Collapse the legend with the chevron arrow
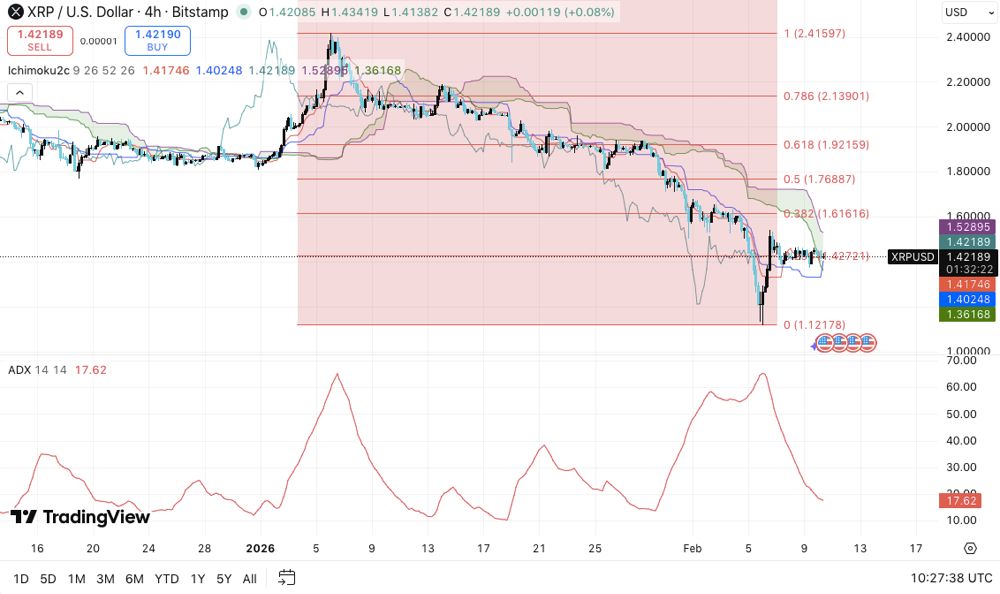 (18, 90)
